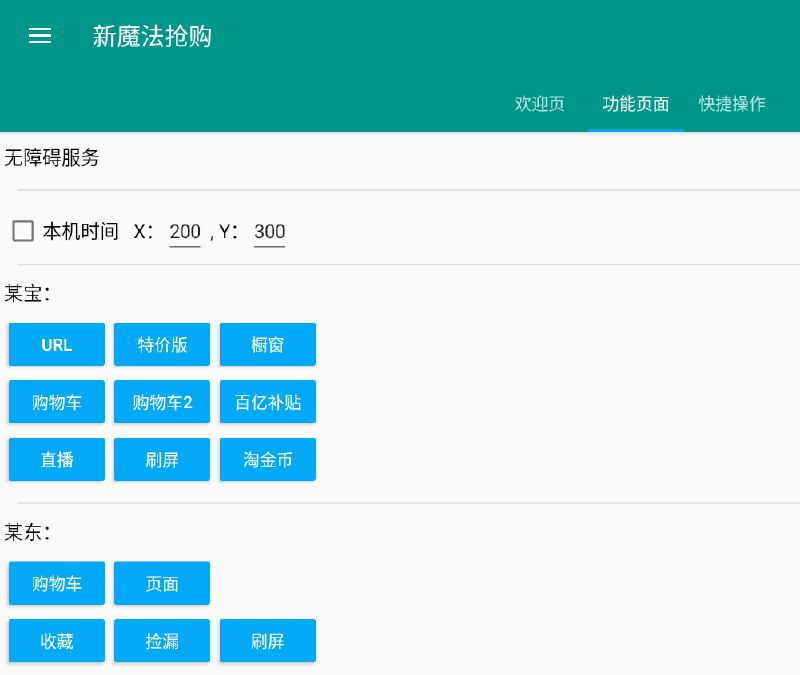
Task: Select the currently active 功能页面 tab
Action: 636,104
